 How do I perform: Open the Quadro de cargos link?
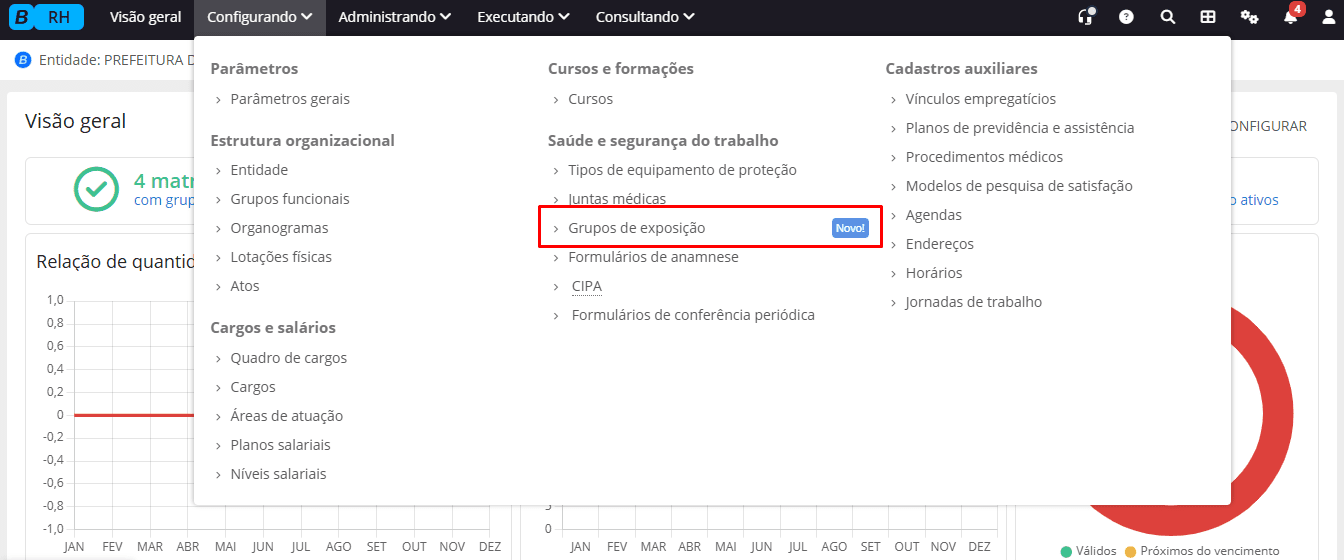288,358
